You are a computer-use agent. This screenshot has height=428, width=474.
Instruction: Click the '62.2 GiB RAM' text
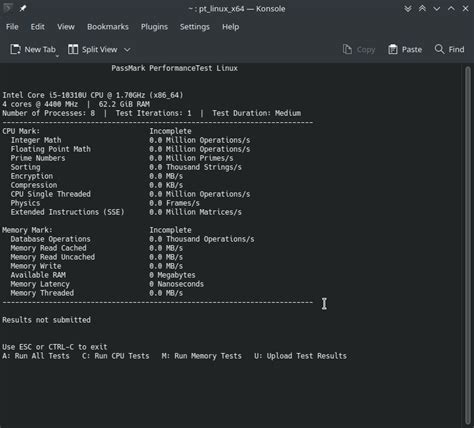pos(124,104)
